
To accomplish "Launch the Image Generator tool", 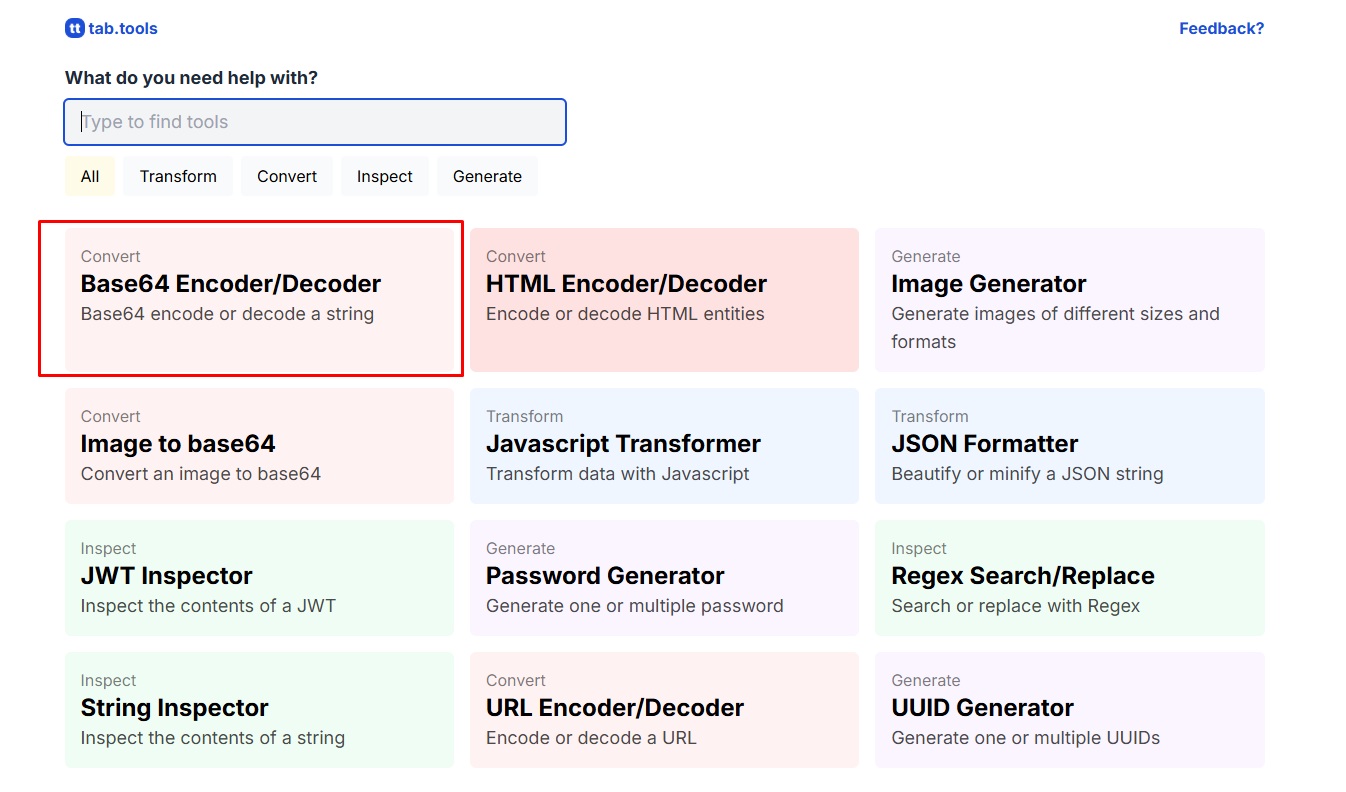I will (x=1068, y=299).
